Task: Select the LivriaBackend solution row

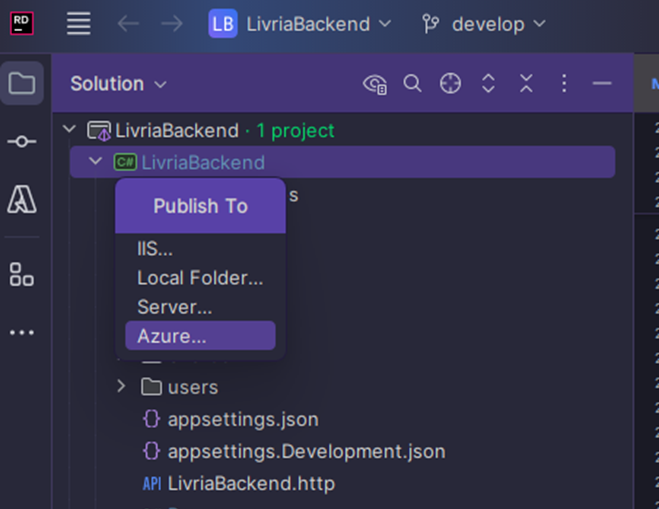Action: tap(343, 130)
